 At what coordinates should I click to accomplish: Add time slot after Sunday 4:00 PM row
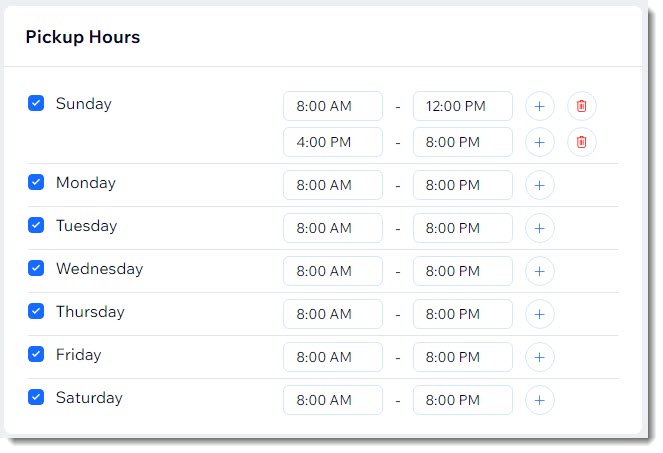[x=540, y=142]
